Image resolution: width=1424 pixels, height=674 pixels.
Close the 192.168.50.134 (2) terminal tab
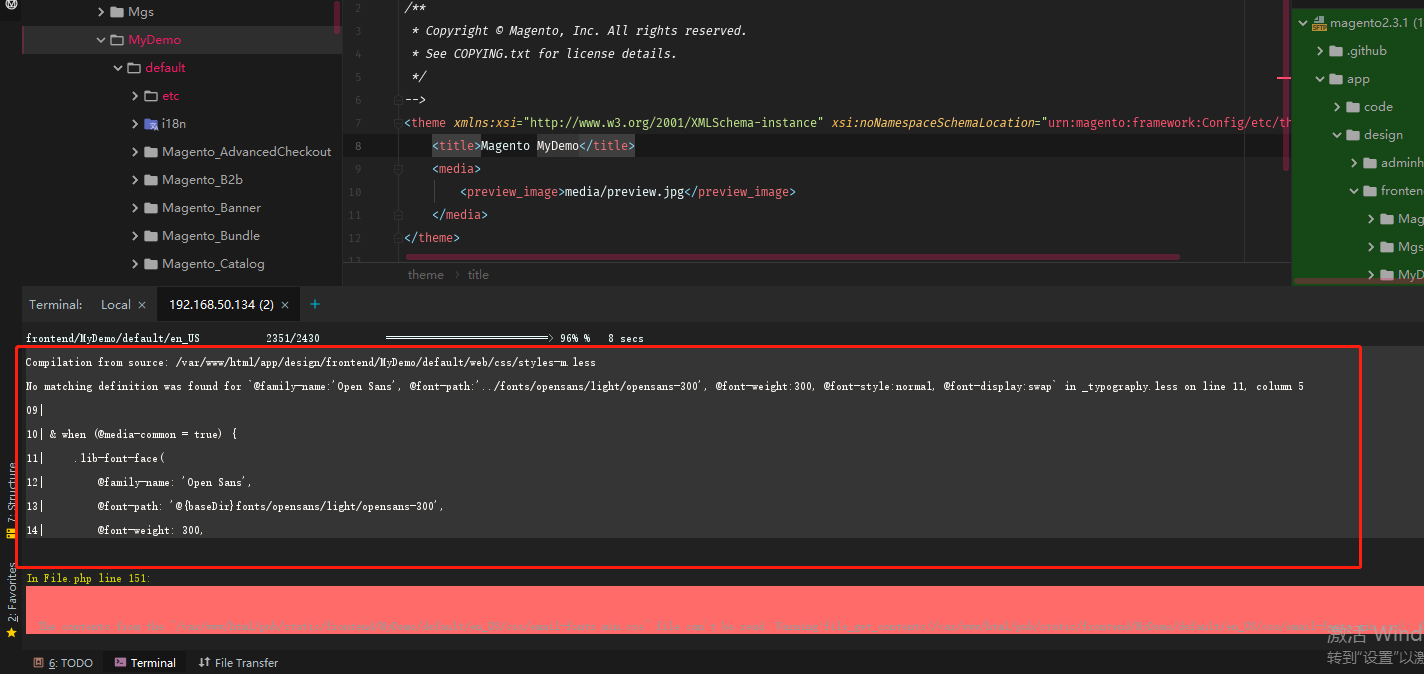pos(285,305)
